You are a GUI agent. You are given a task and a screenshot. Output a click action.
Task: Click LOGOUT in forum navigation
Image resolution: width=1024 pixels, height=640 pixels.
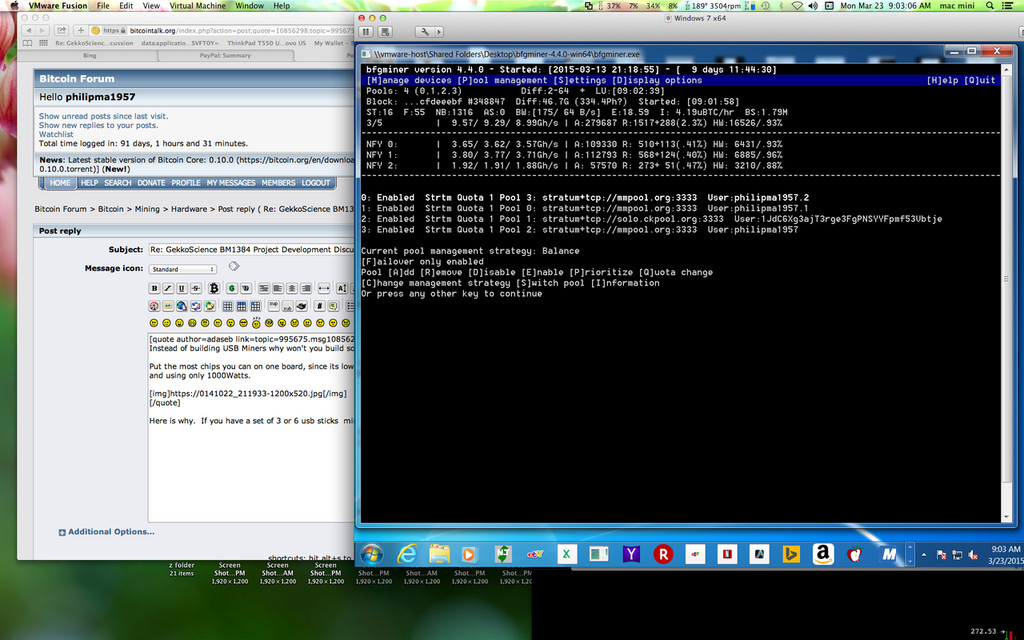click(315, 183)
